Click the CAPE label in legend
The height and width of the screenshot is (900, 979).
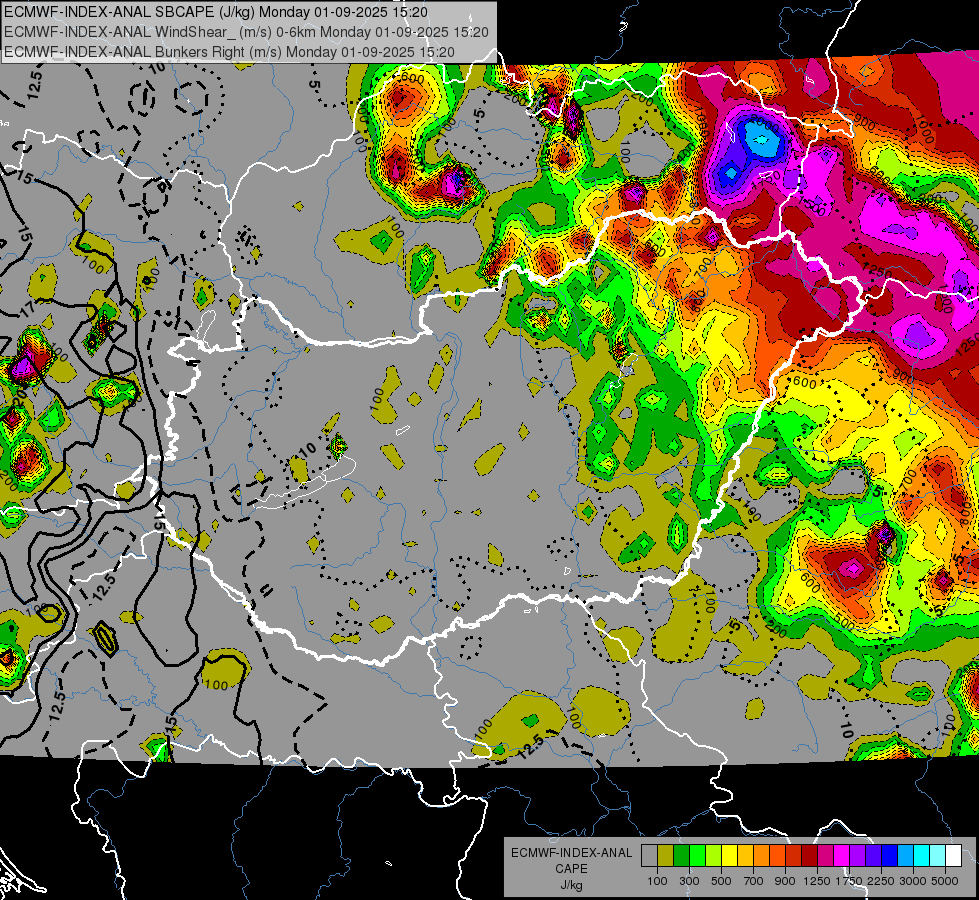(x=571, y=869)
